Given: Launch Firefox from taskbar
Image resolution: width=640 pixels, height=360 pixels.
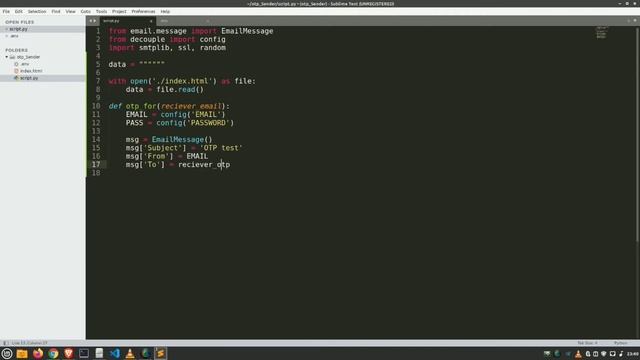Looking at the screenshot, I should [x=38, y=353].
